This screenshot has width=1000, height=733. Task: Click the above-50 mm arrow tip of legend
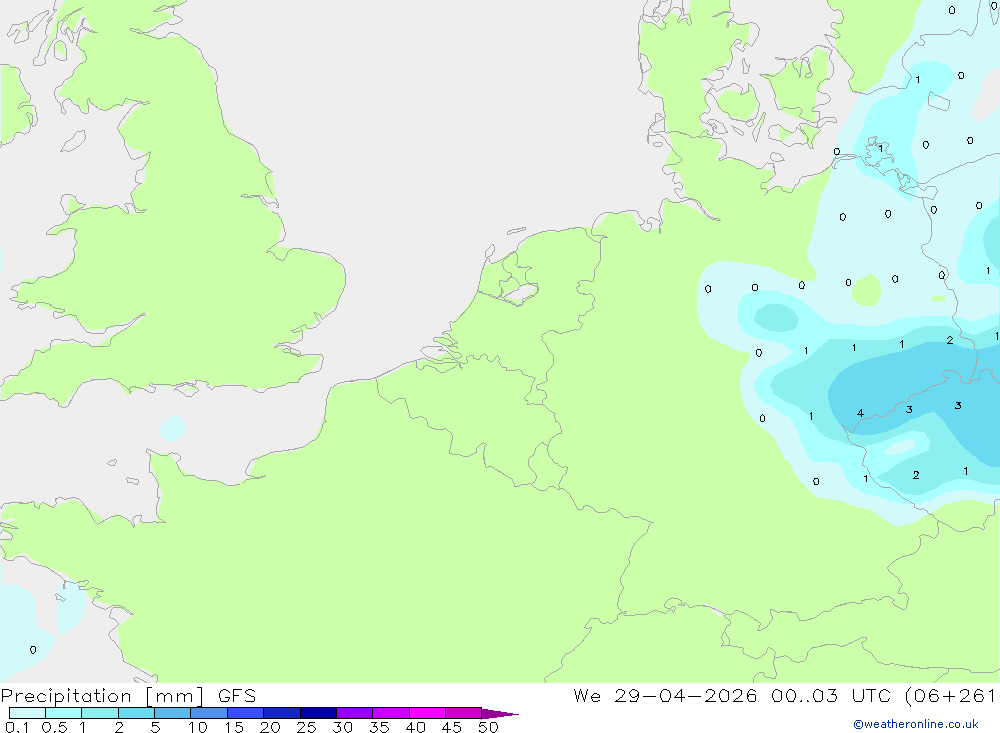[x=500, y=714]
